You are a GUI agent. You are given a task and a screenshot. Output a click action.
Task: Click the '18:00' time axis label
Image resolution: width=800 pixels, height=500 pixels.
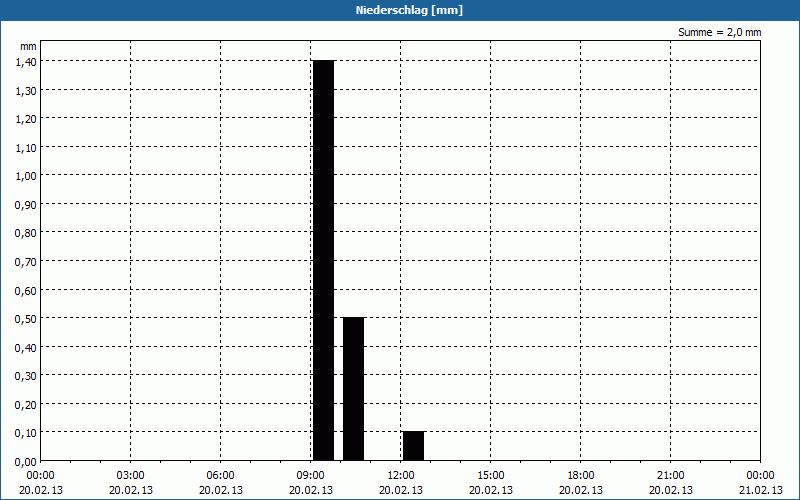[581, 476]
